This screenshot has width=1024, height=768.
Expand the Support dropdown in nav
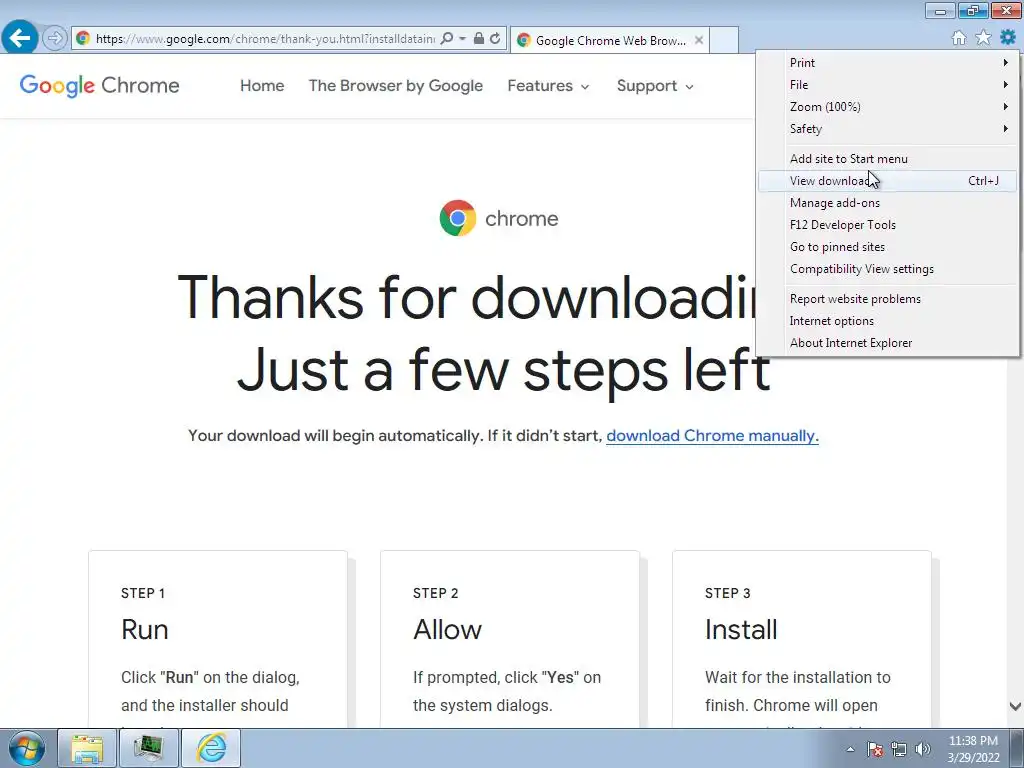point(655,86)
